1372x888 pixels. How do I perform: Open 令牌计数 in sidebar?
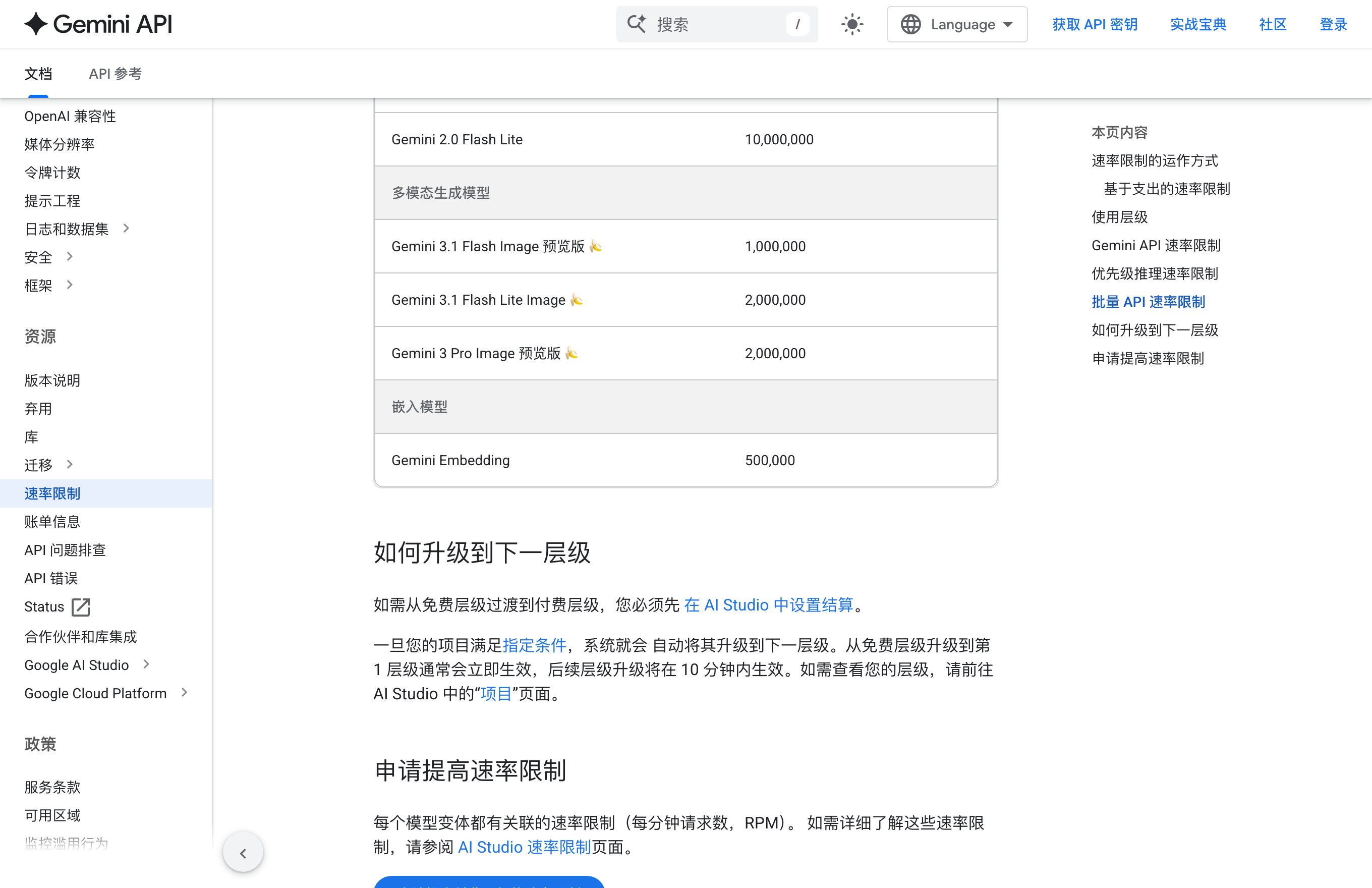(52, 173)
